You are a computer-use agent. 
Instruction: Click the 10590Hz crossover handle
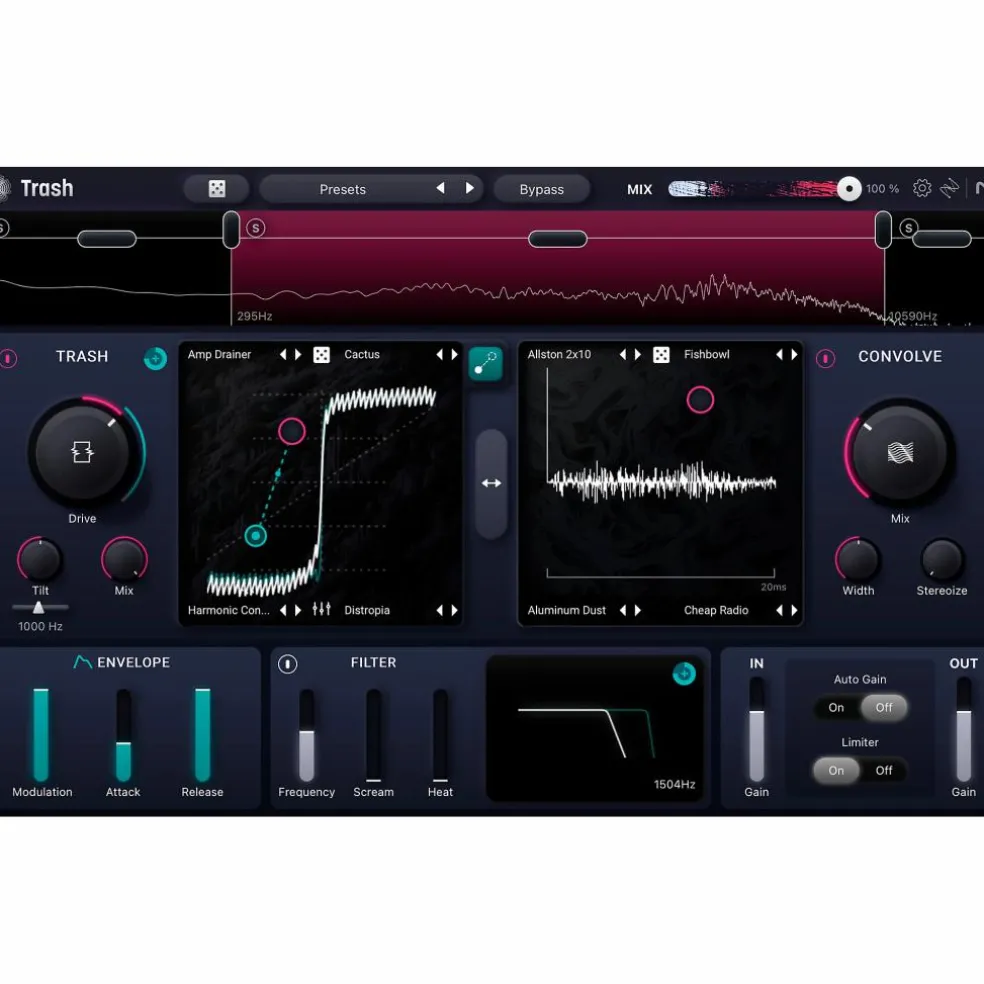click(883, 230)
